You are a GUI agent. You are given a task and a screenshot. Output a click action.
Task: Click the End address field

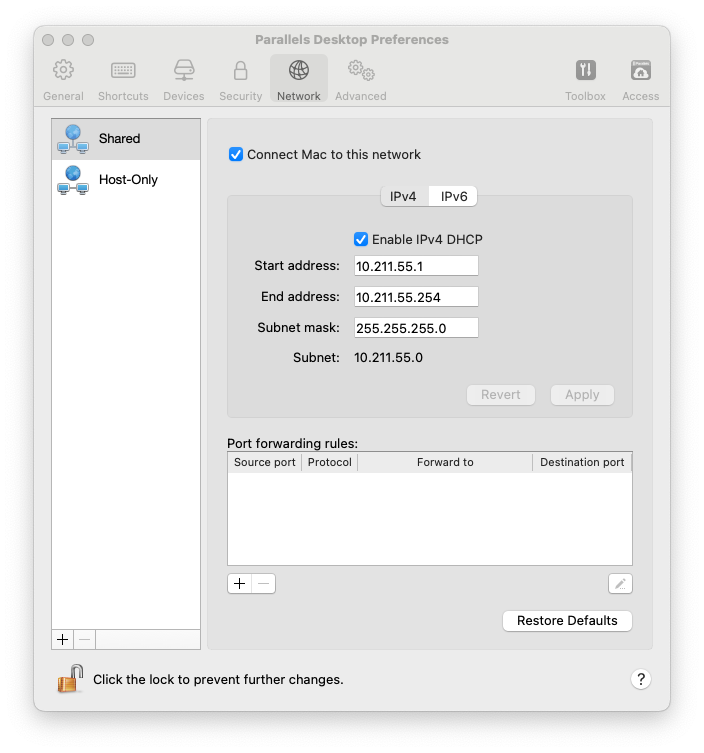click(416, 297)
